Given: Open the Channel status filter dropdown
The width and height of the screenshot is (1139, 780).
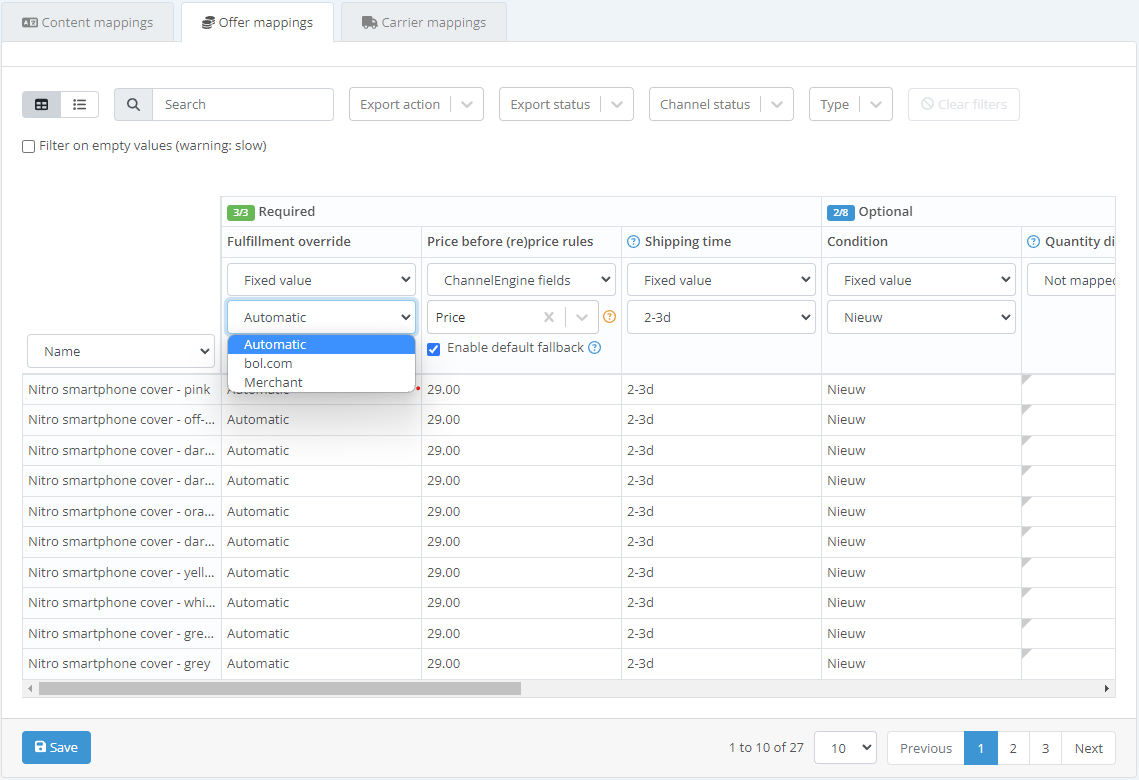Looking at the screenshot, I should coord(720,104).
